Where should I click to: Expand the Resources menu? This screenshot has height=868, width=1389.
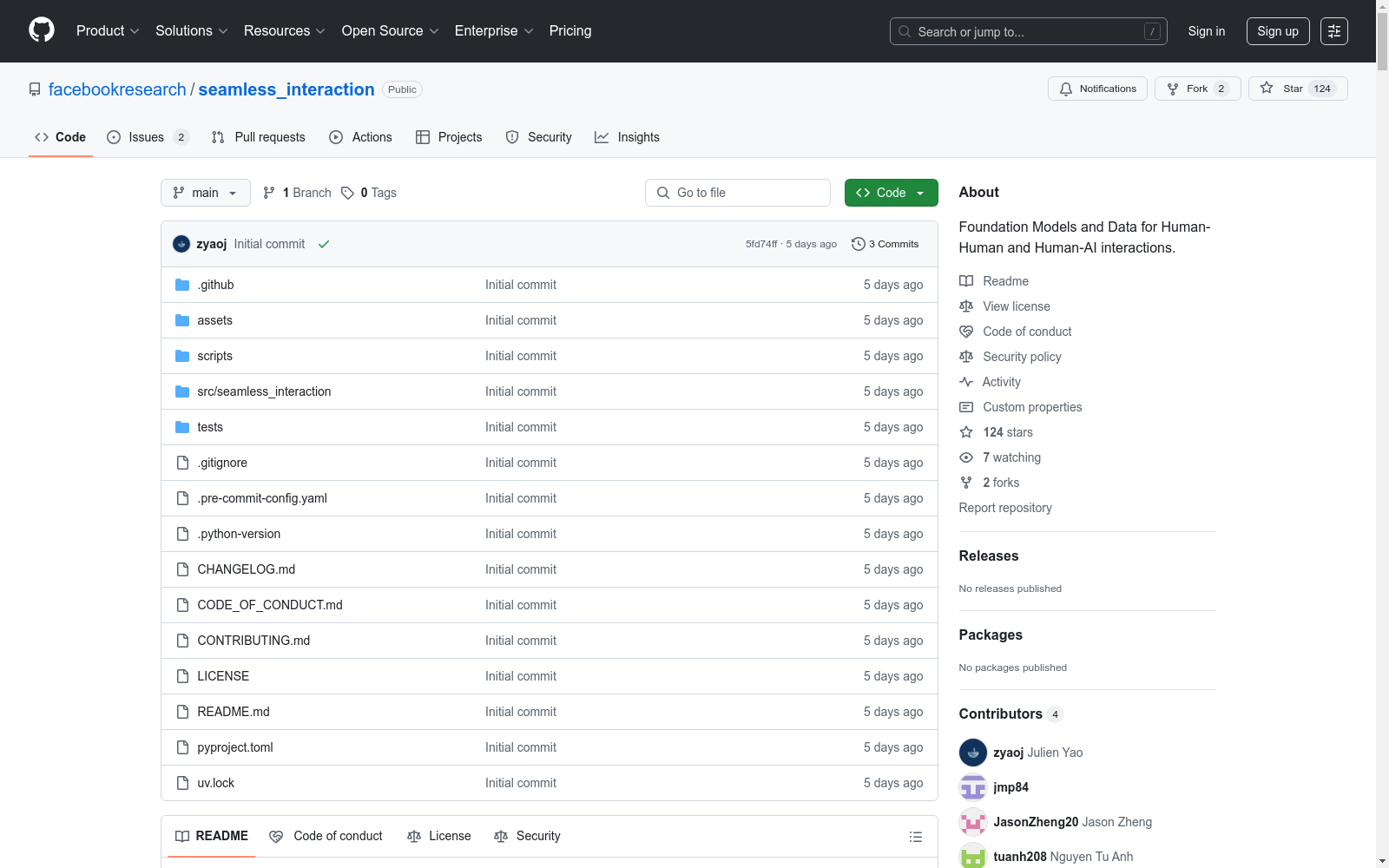click(x=284, y=31)
